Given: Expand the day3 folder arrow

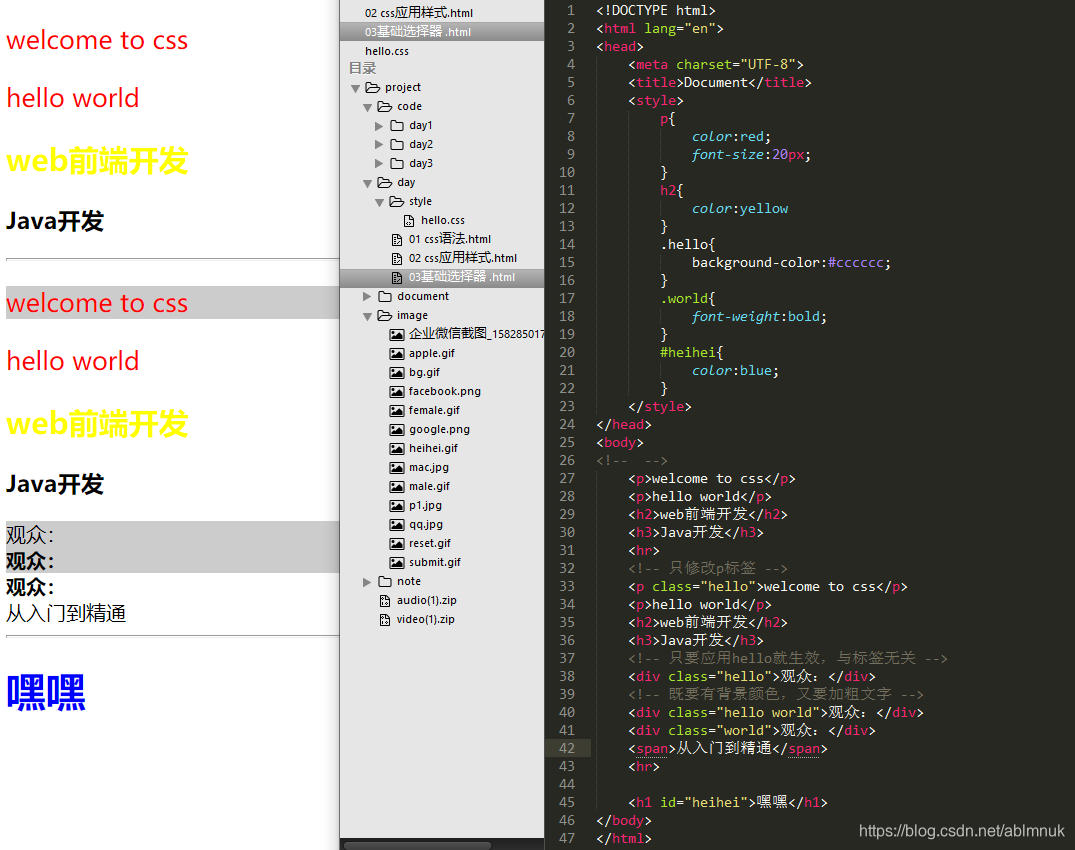Looking at the screenshot, I should [379, 164].
